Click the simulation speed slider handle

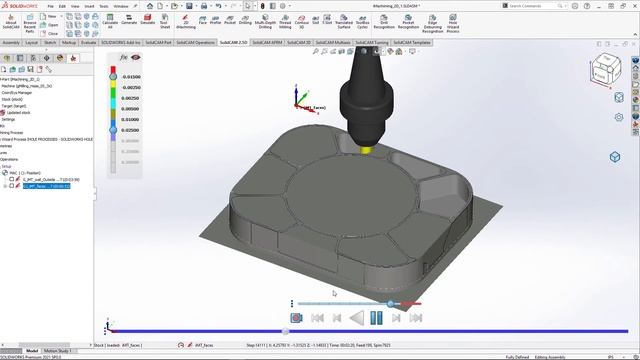coord(391,303)
